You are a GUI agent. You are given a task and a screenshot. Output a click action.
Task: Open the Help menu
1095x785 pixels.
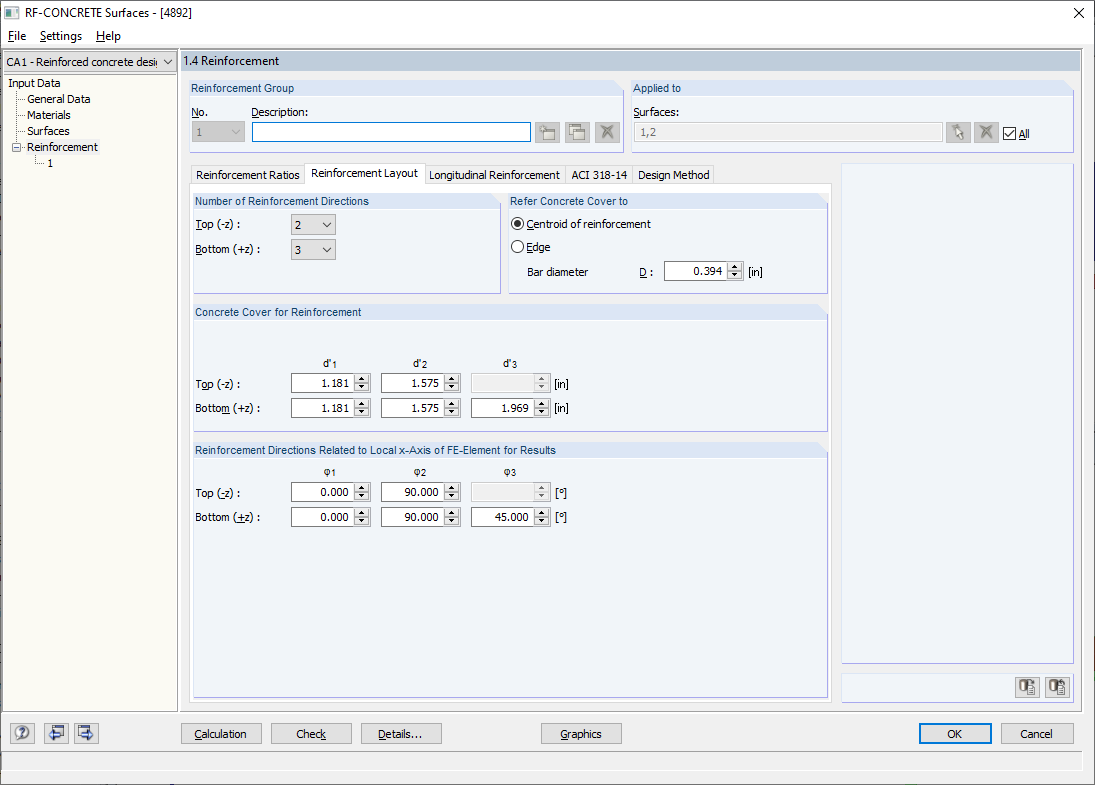108,36
